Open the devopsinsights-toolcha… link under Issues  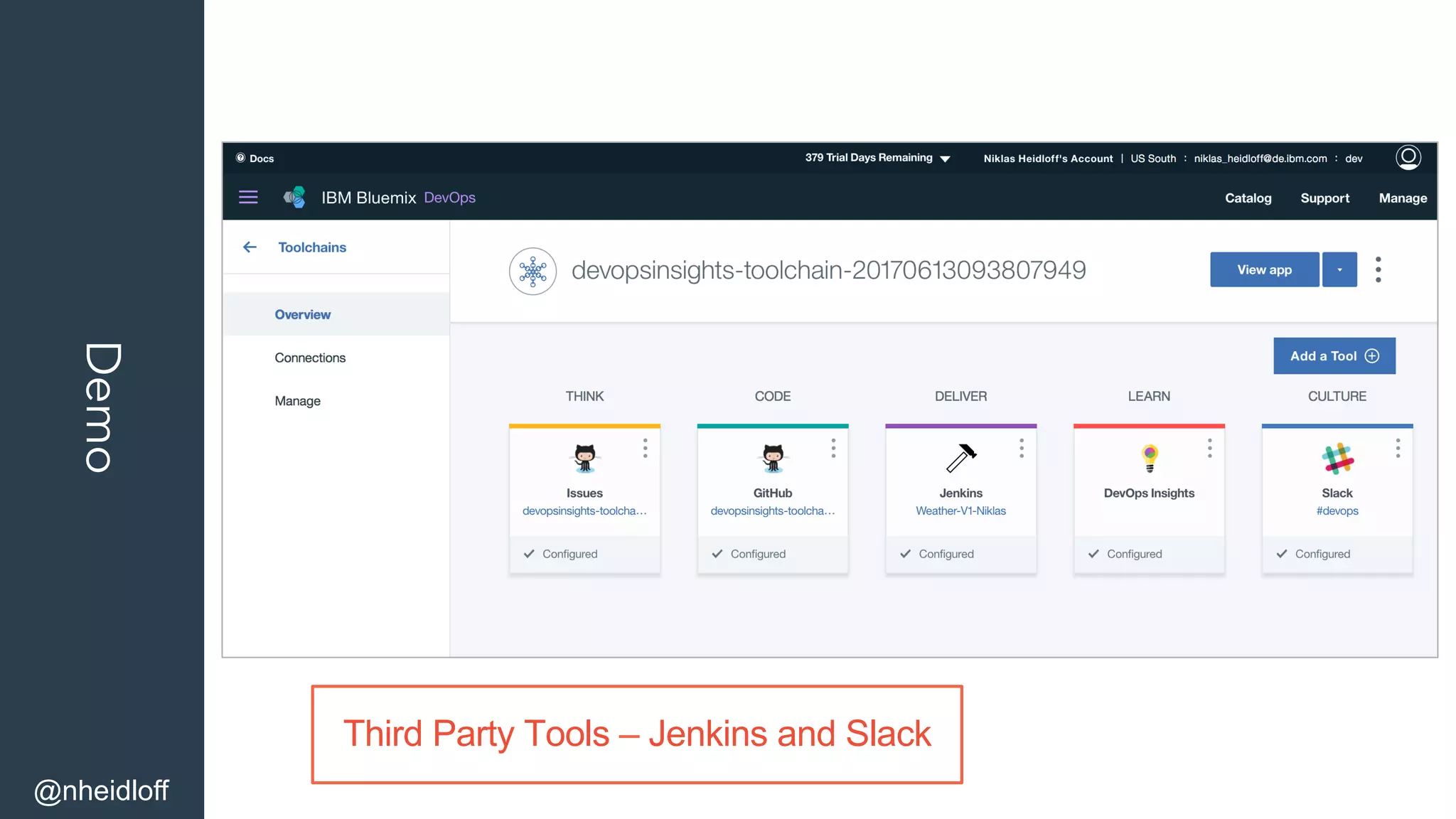coord(584,510)
